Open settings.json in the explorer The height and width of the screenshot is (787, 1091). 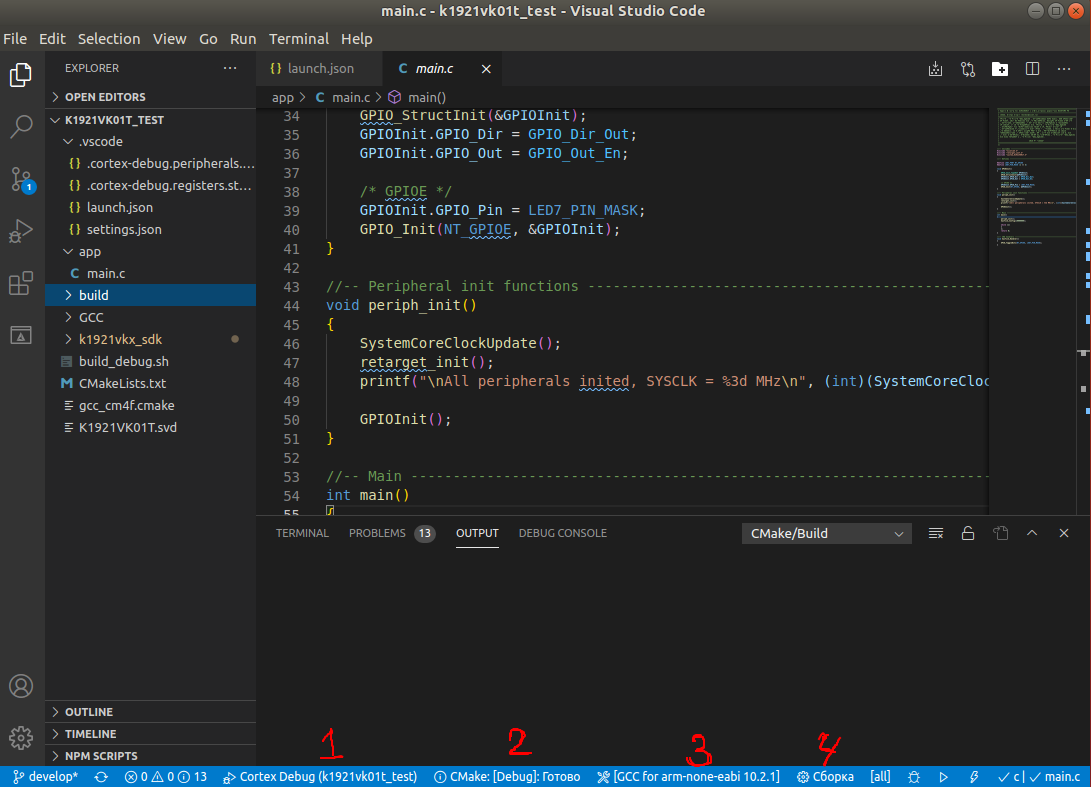tap(150, 229)
